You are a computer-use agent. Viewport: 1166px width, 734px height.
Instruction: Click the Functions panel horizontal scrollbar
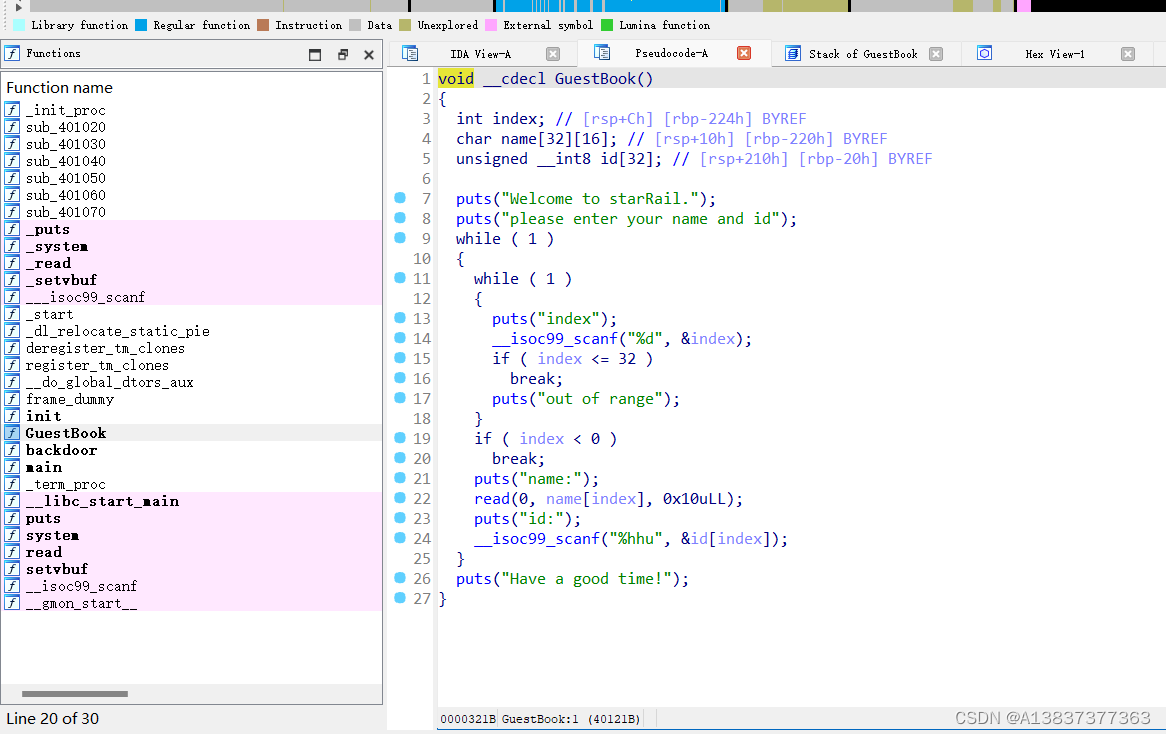point(75,693)
